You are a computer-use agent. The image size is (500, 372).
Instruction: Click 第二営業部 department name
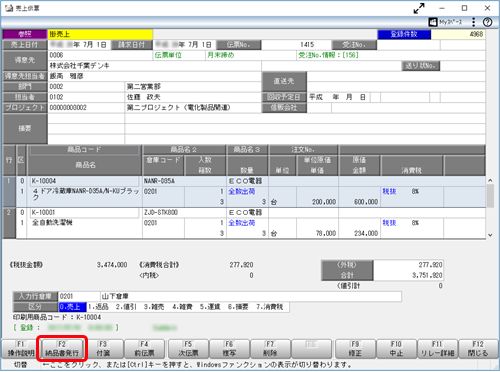[x=143, y=87]
